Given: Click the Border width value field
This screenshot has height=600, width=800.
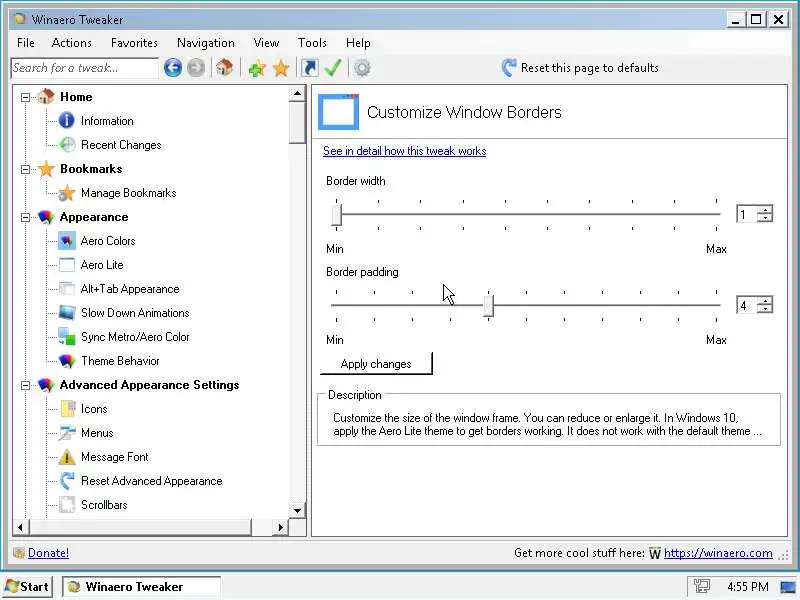Looking at the screenshot, I should 747,214.
